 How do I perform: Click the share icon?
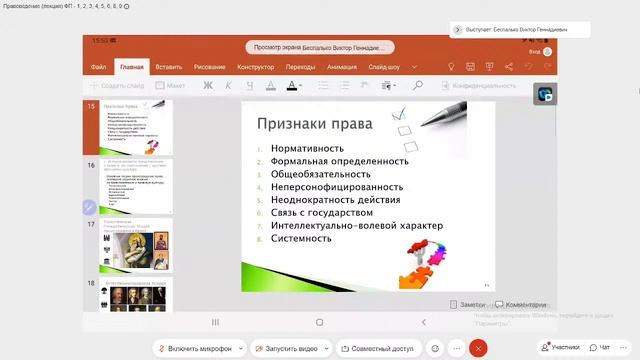pyautogui.click(x=509, y=67)
